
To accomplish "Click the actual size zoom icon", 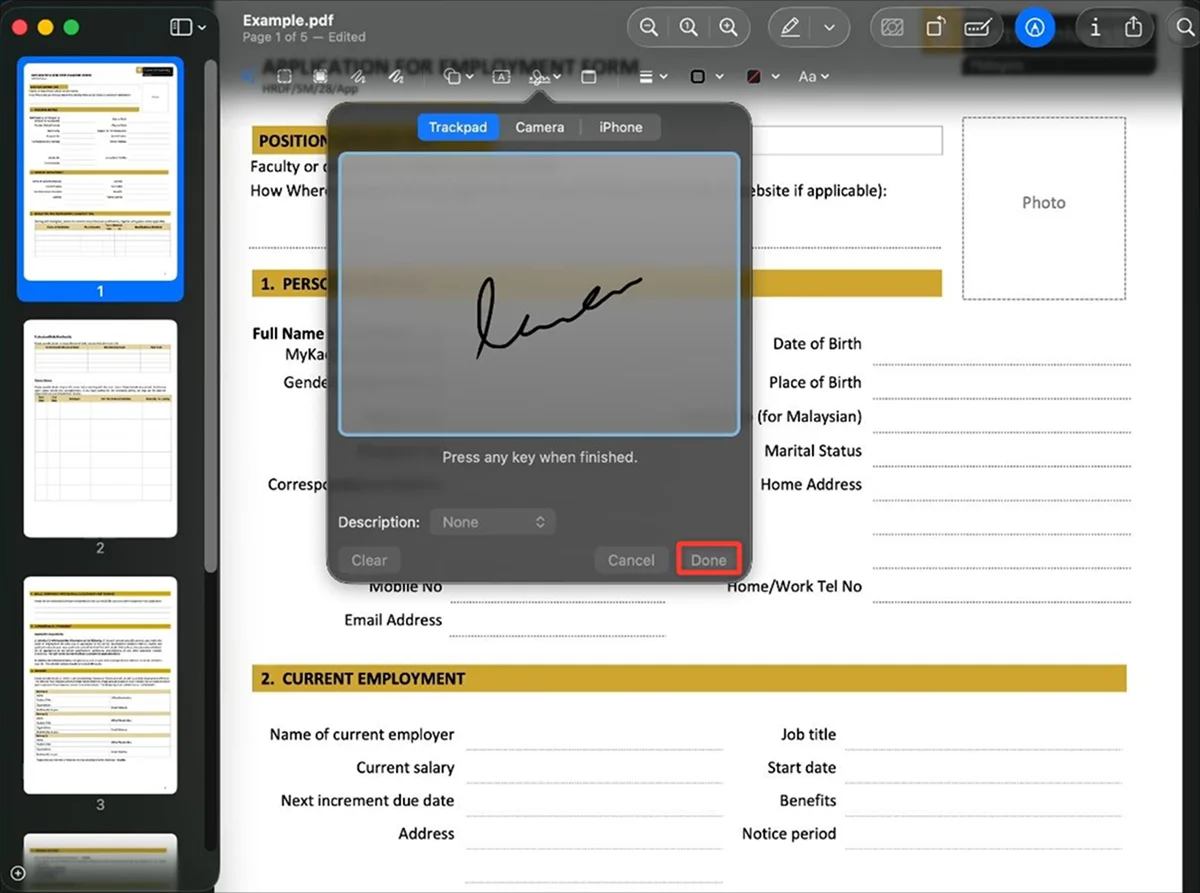I will pos(689,28).
